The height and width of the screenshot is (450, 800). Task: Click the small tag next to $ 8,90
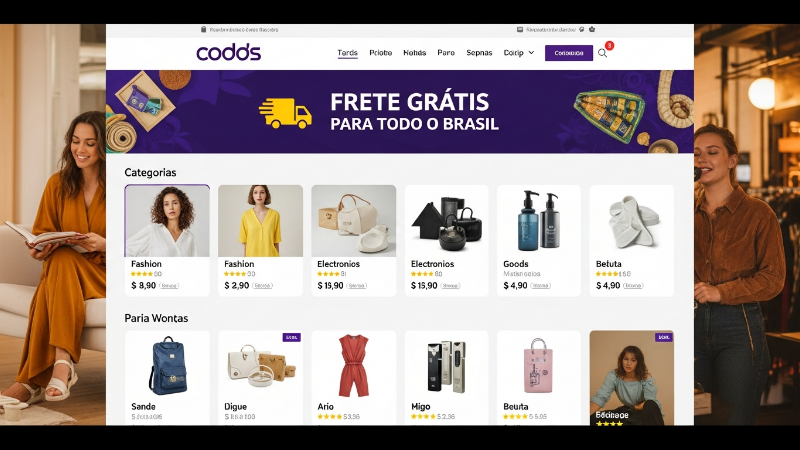pos(169,286)
